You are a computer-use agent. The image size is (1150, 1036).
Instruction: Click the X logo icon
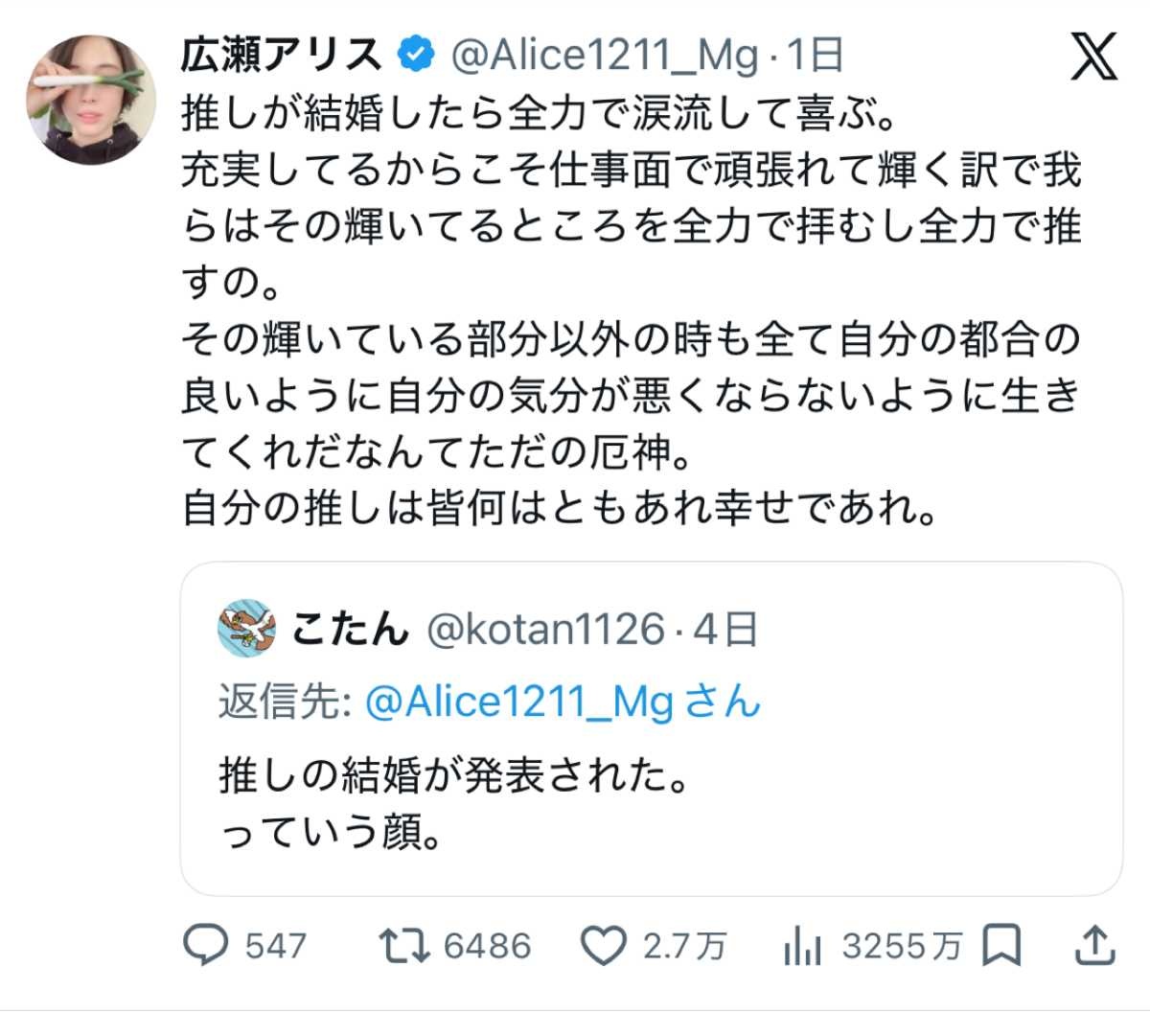click(x=1092, y=57)
